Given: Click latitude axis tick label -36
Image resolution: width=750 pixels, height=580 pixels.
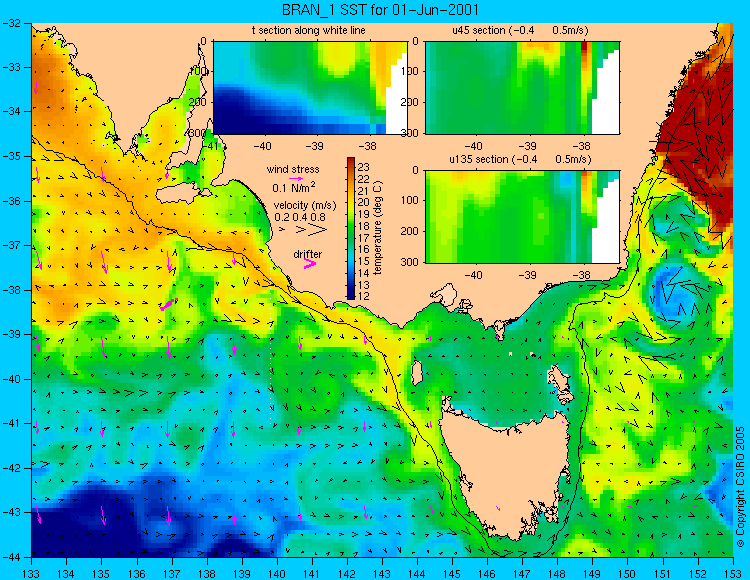Looking at the screenshot, I should [x=11, y=201].
